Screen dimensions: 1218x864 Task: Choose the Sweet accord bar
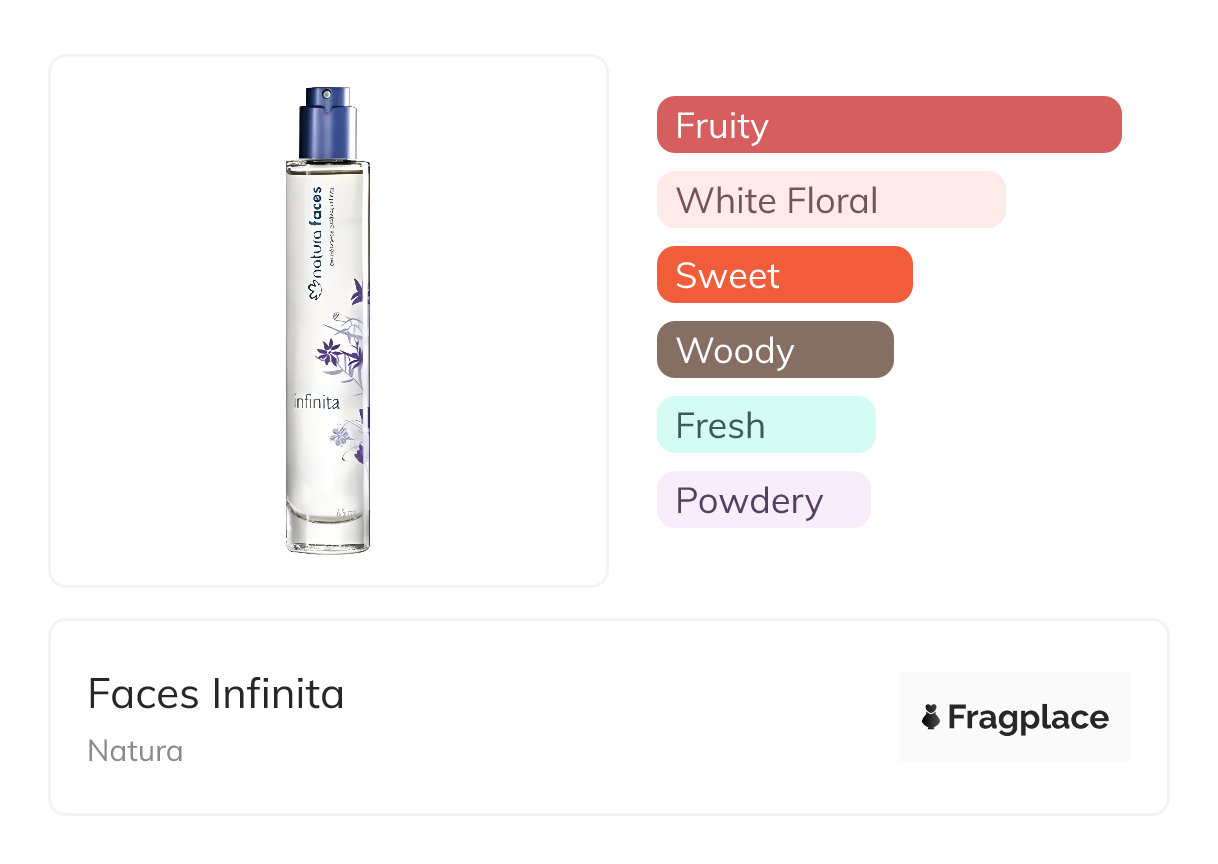[x=785, y=275]
